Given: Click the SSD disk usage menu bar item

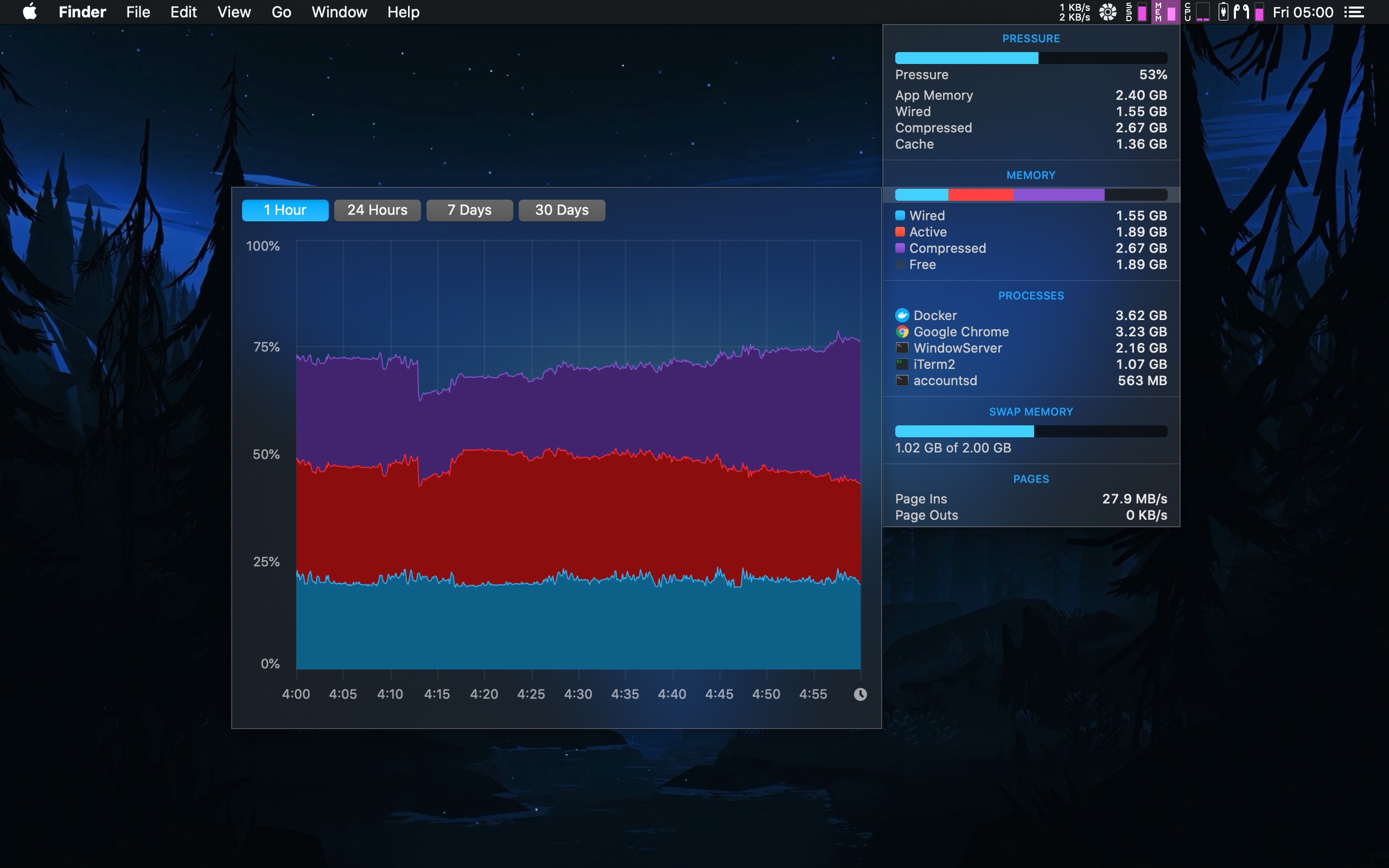Looking at the screenshot, I should 1136,12.
